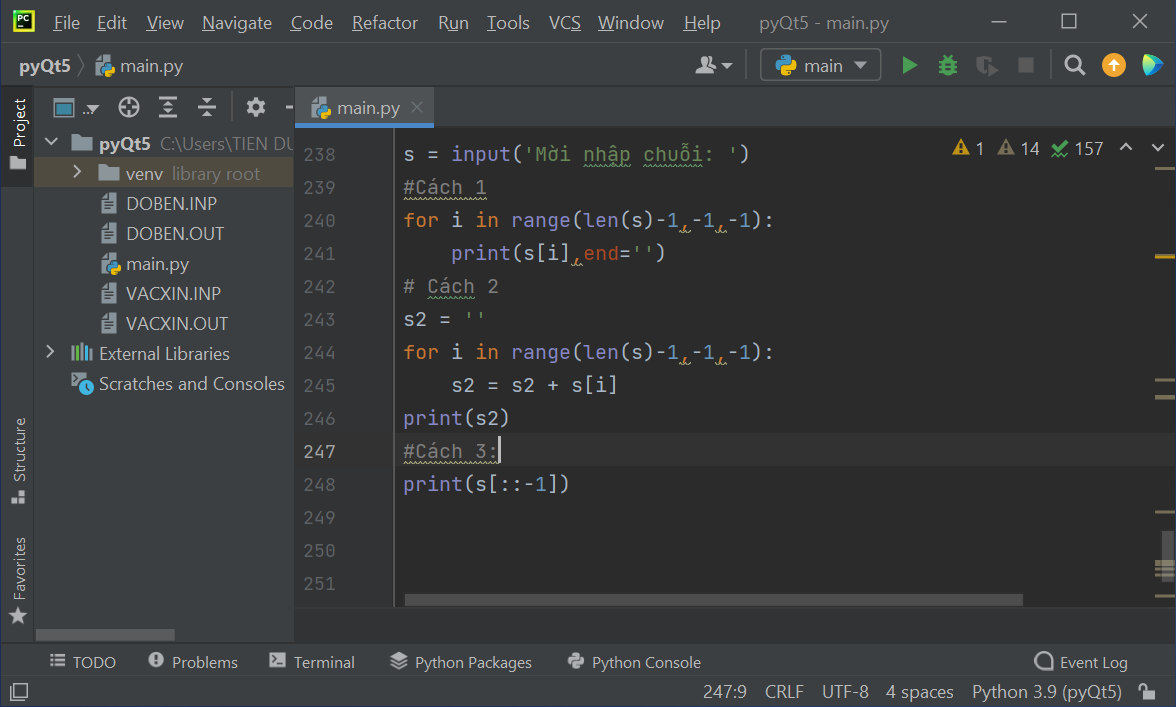Start debugging with the bug icon

tap(948, 66)
